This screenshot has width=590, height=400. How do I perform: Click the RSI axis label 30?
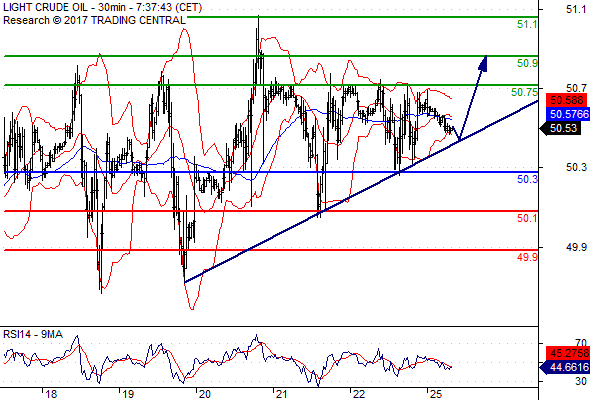(x=581, y=381)
